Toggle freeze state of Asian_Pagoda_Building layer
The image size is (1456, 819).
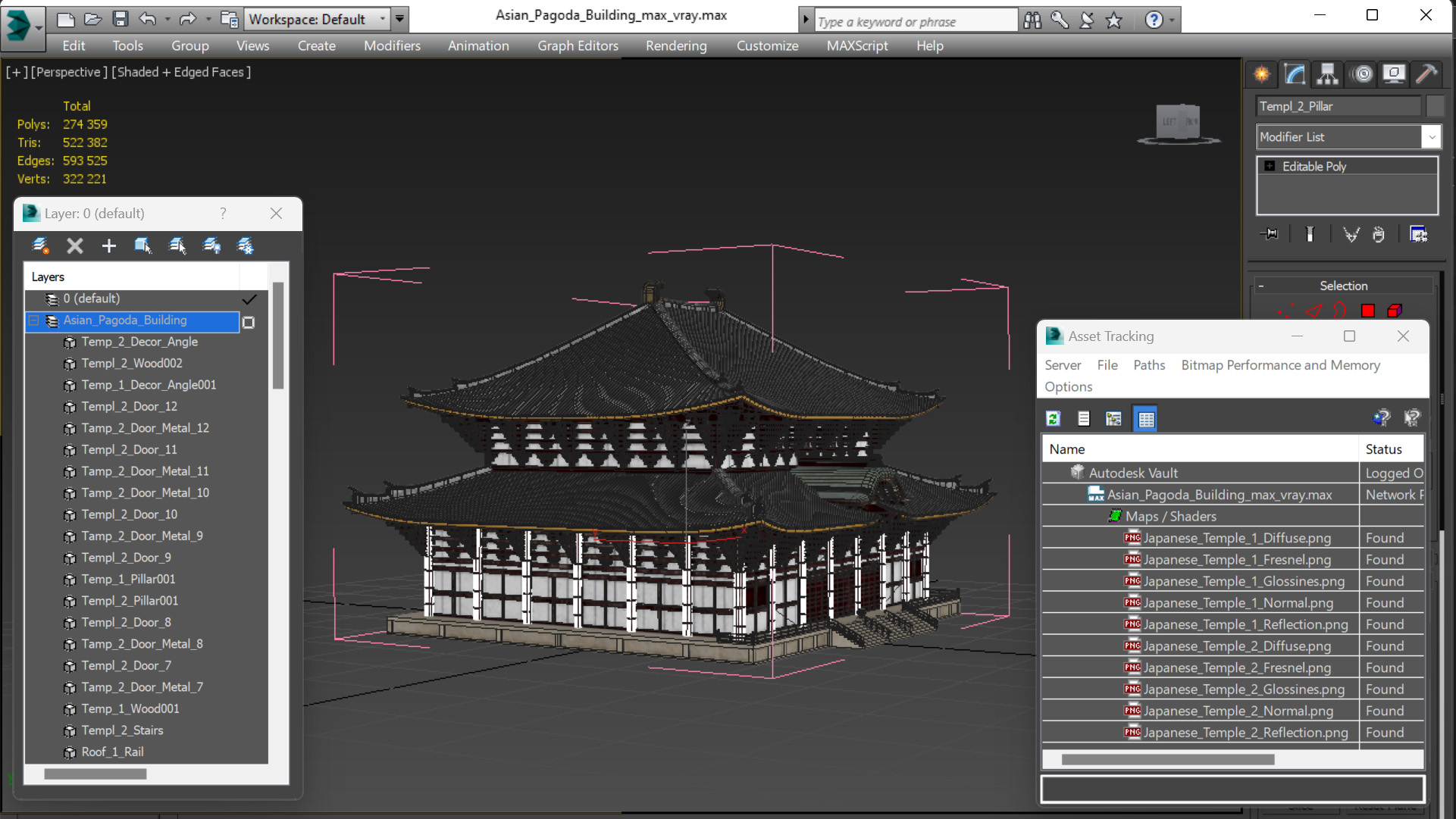pyautogui.click(x=249, y=320)
